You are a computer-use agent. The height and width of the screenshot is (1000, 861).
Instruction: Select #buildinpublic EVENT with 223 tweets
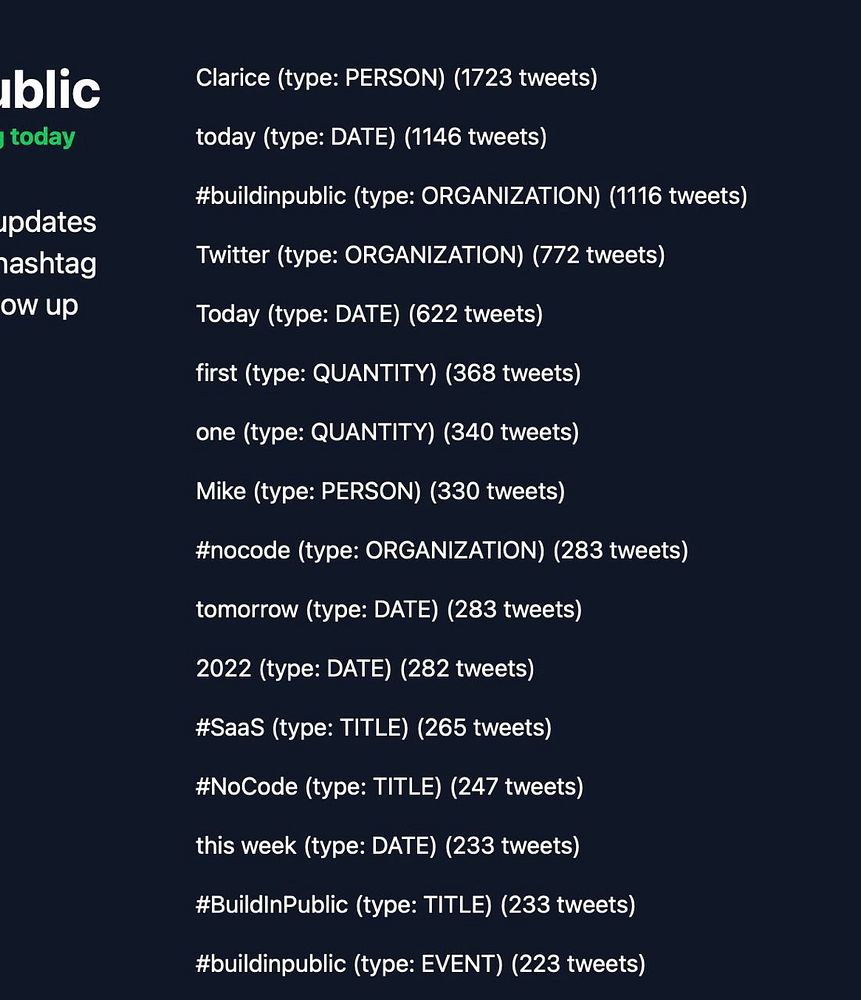[x=420, y=964]
